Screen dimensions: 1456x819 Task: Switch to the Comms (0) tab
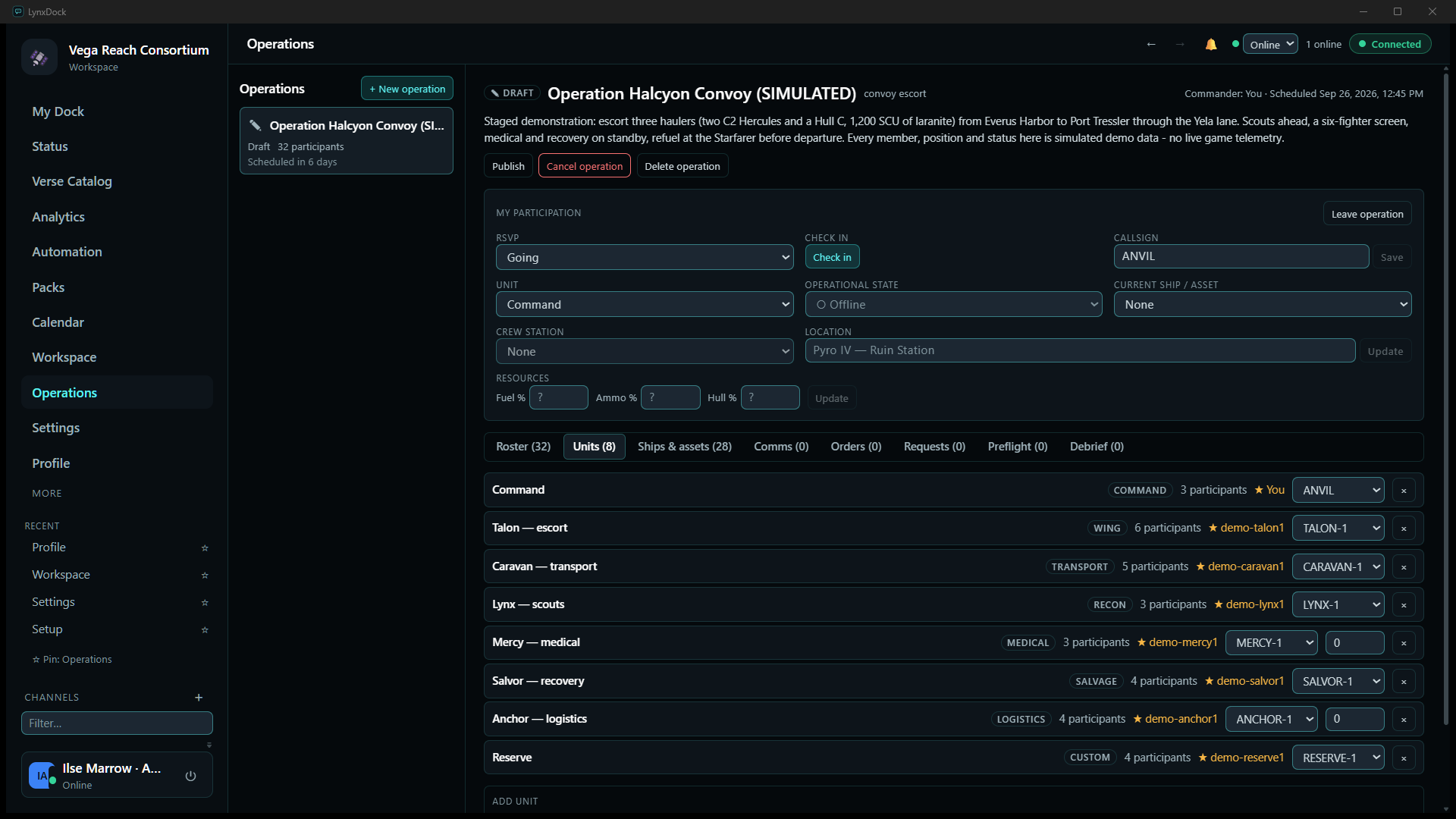[x=781, y=447]
